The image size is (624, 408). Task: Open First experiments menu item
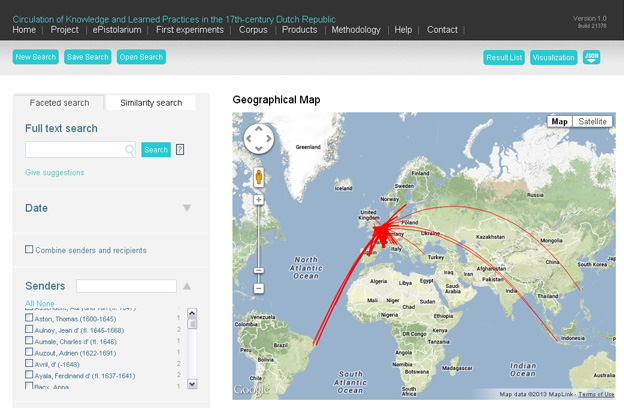point(190,30)
